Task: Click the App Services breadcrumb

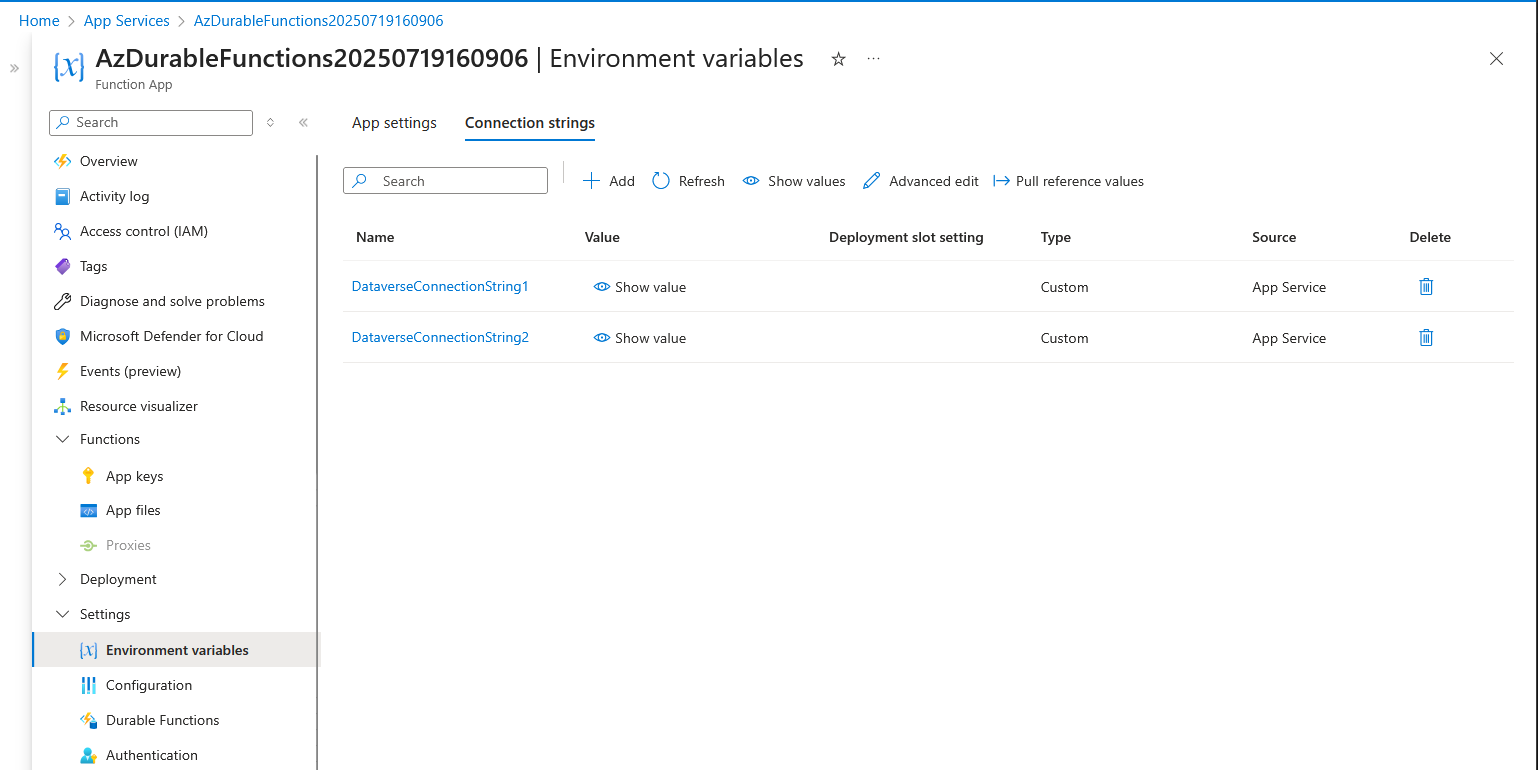Action: (x=127, y=20)
